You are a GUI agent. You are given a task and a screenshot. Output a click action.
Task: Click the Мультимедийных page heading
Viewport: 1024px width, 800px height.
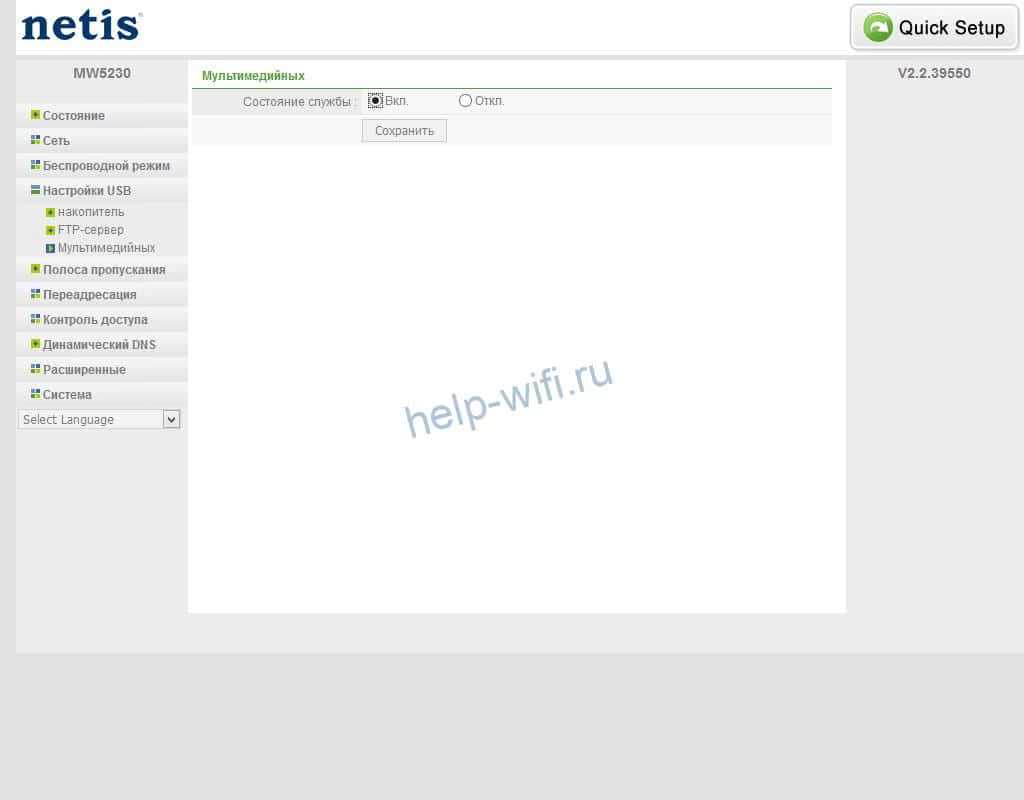coord(253,76)
